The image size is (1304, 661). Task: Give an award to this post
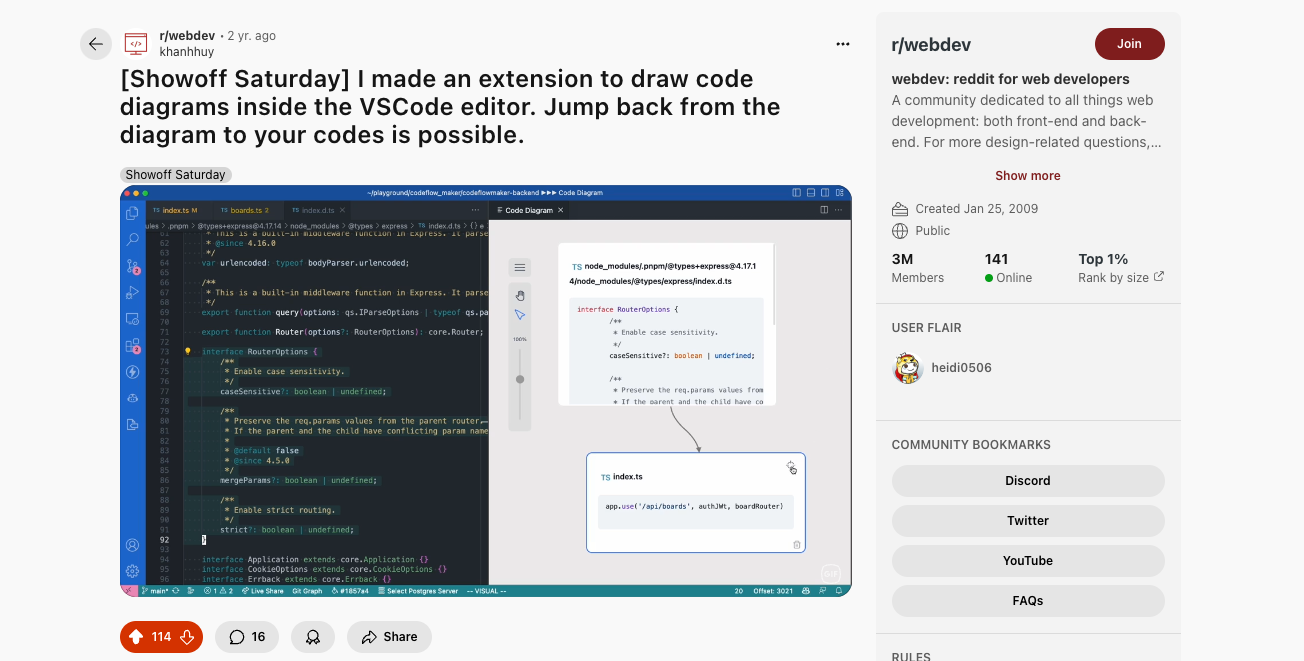coord(313,637)
